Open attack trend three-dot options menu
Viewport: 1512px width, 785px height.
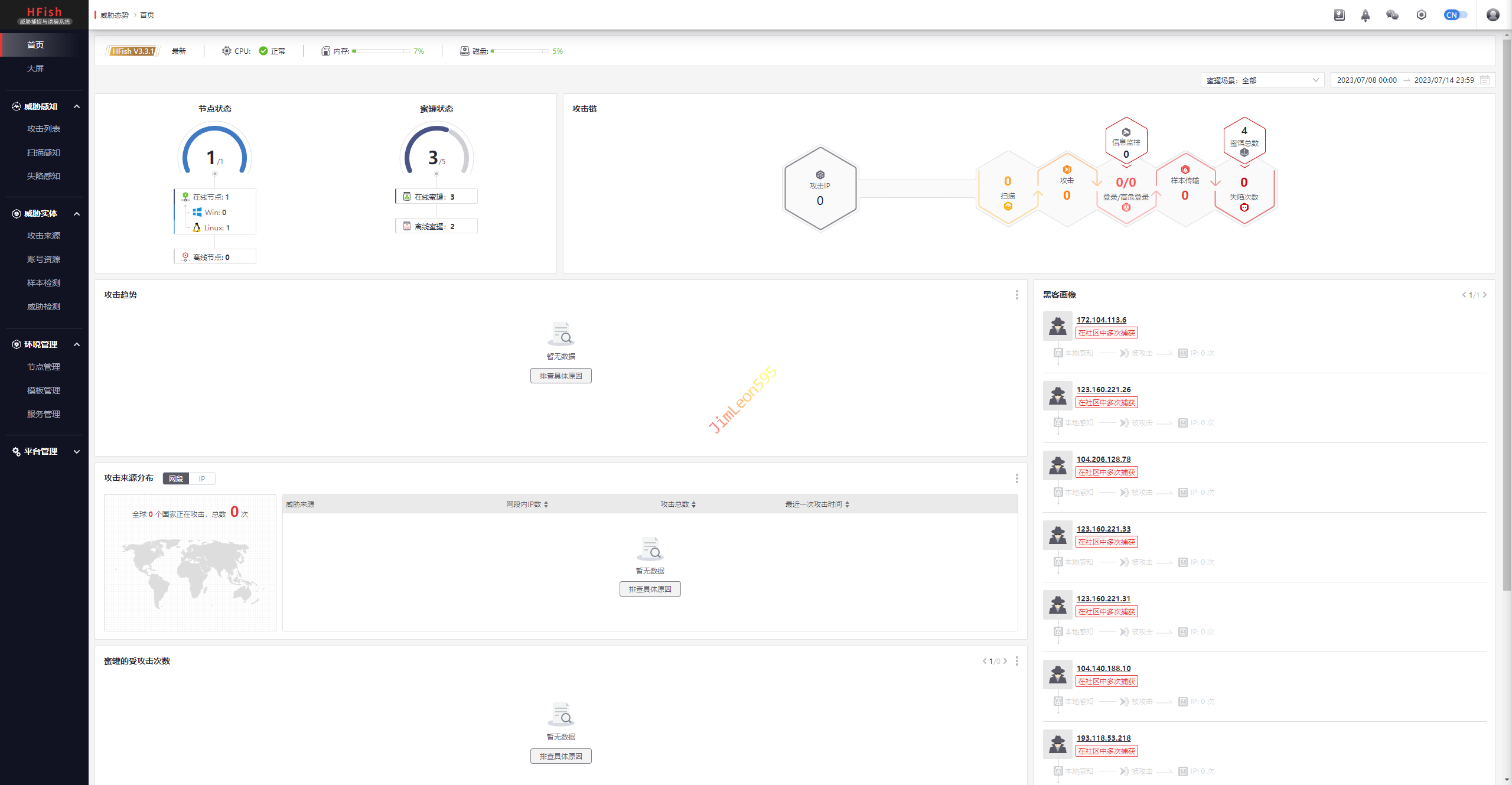click(1016, 295)
